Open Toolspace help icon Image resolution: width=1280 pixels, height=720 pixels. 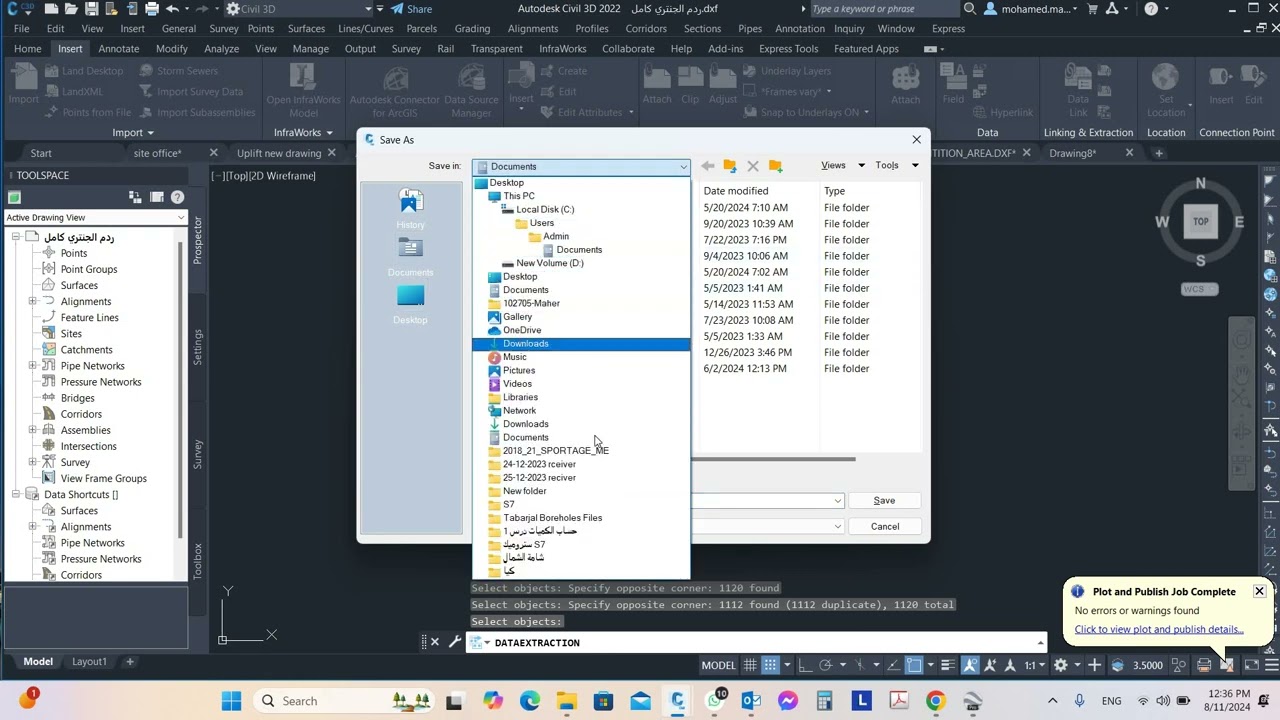(177, 197)
